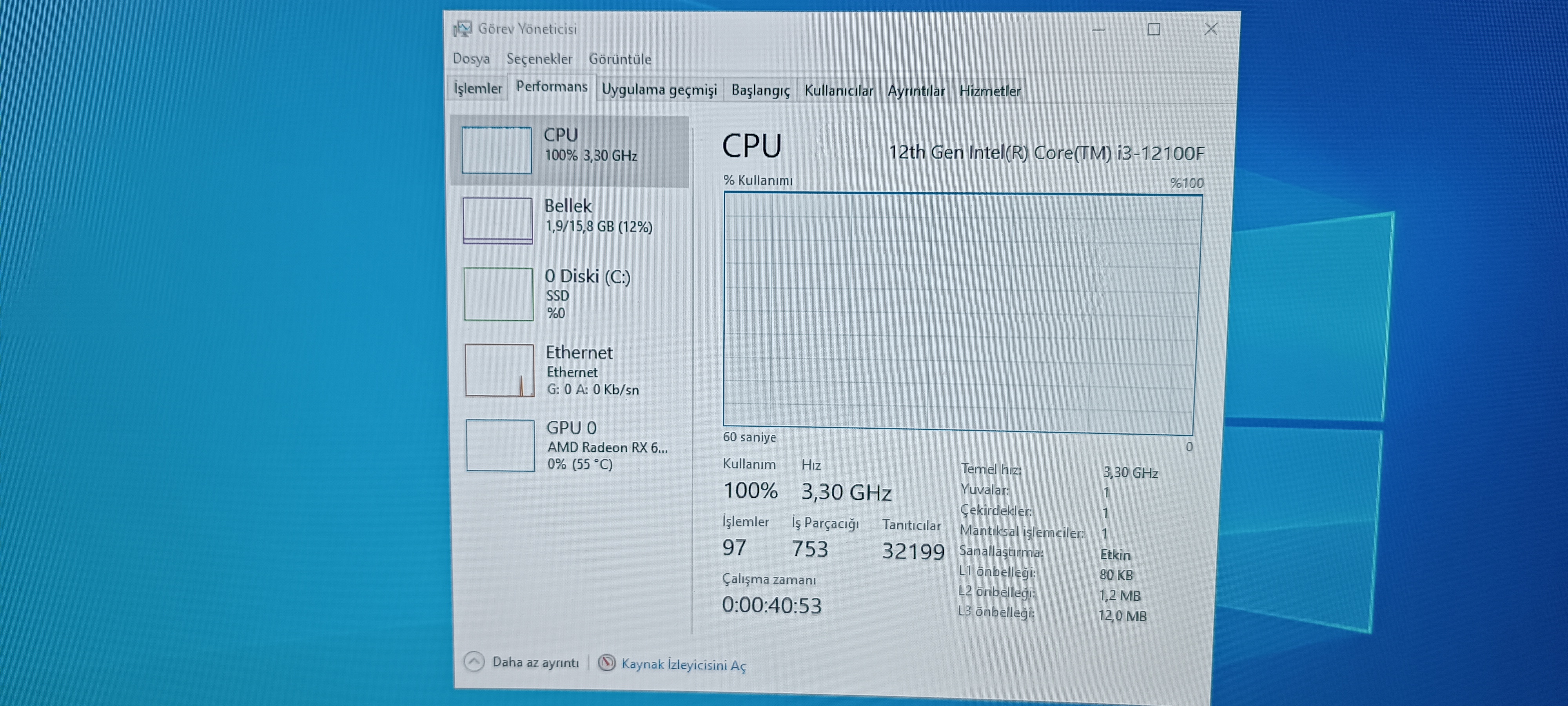This screenshot has height=706, width=1568.
Task: Switch to the İşlemler tab
Action: [x=478, y=88]
